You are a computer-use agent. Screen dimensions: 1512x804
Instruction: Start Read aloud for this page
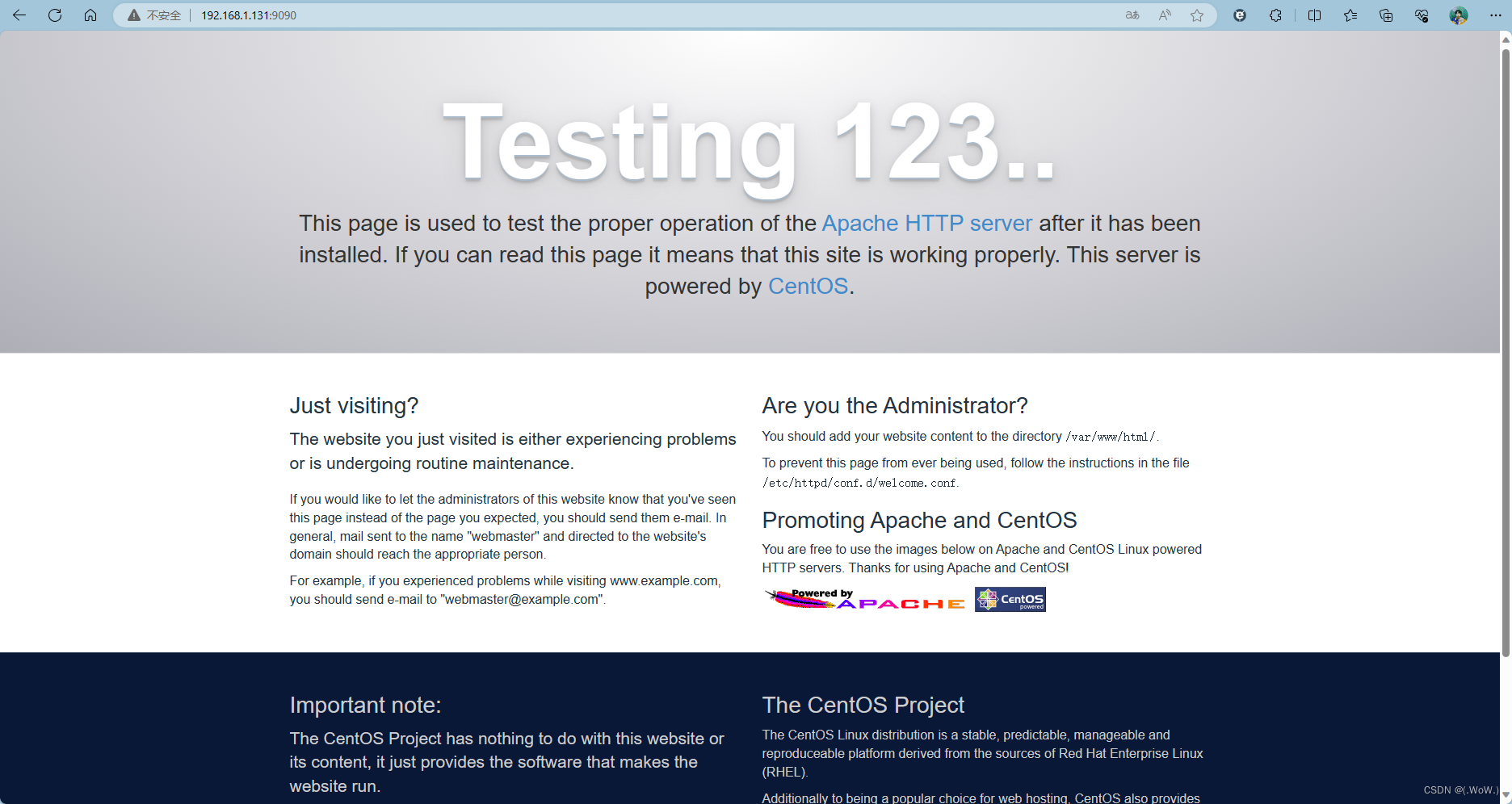(1165, 15)
